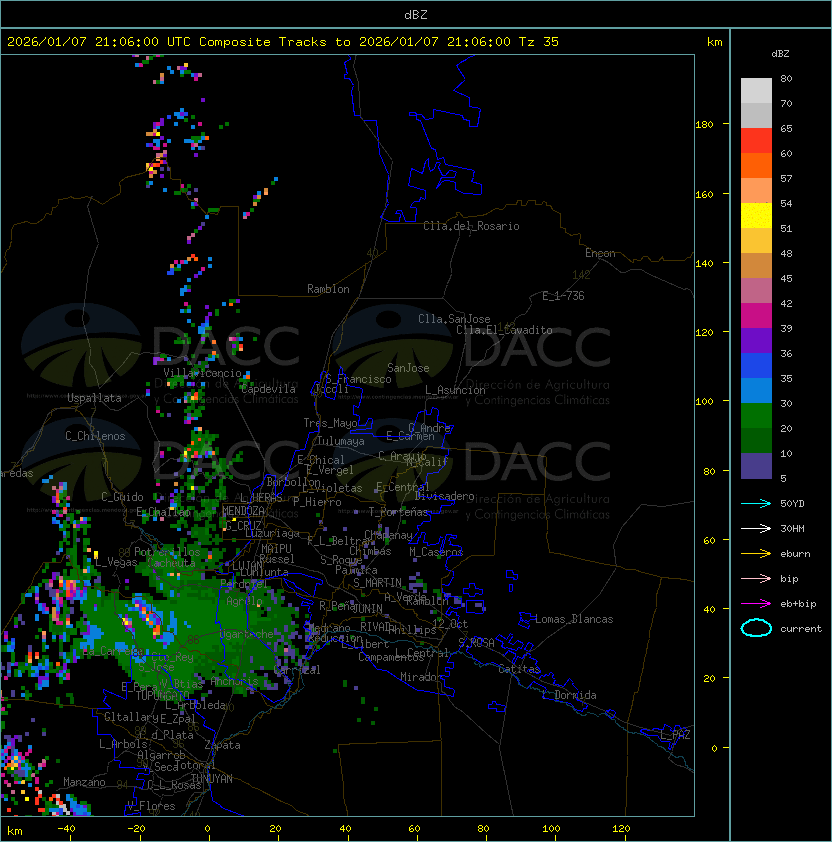This screenshot has width=832, height=842.
Task: Click the 'TUNUYAN' city label
Action: pyautogui.click(x=212, y=779)
